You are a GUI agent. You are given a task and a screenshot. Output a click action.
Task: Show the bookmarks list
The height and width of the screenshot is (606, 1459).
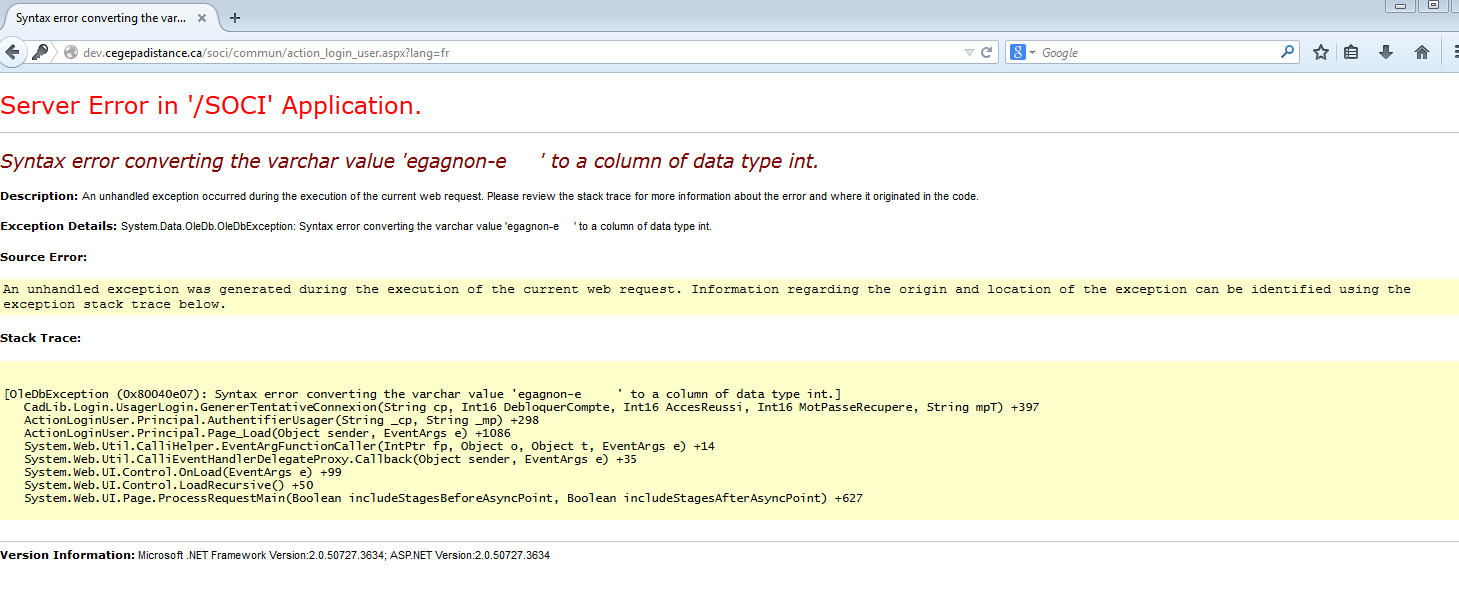point(1351,52)
